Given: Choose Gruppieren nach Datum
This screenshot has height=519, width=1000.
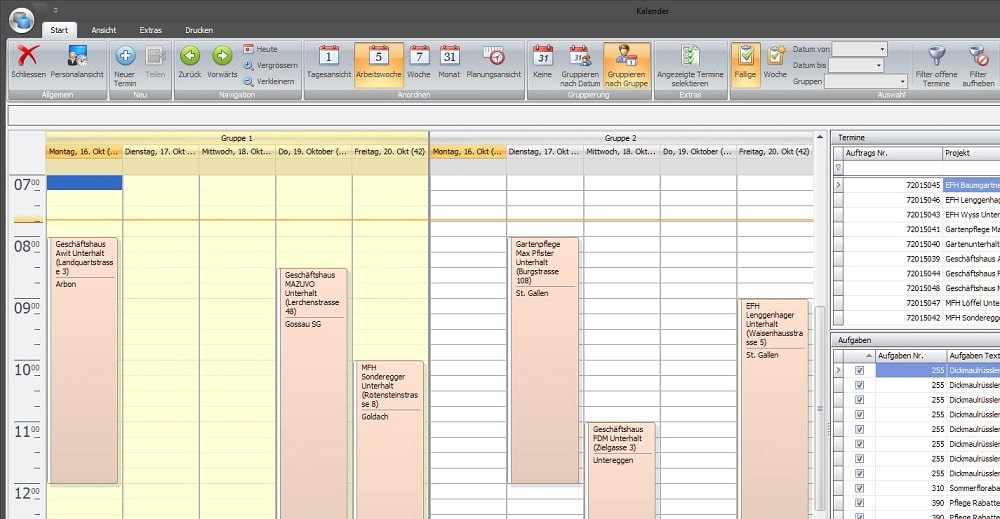Looking at the screenshot, I should 580,66.
